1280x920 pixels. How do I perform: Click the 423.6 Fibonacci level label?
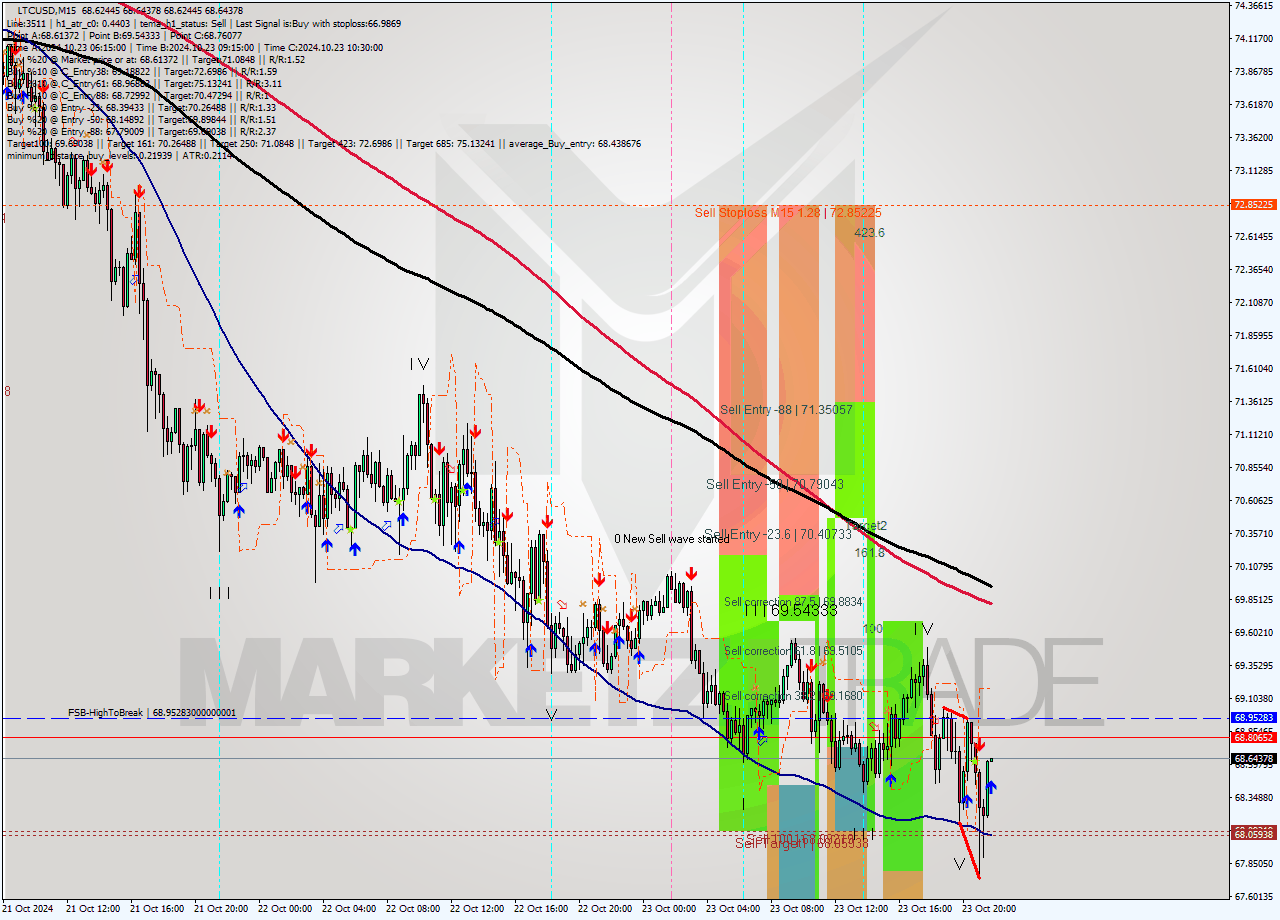[x=869, y=233]
